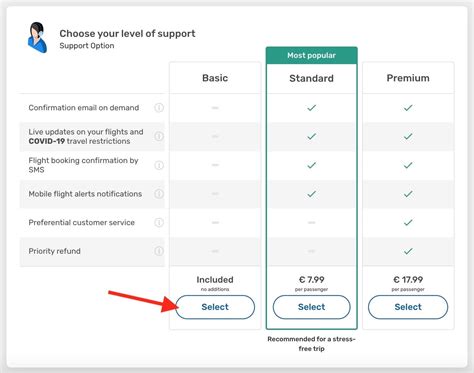Select the Standard € 7.99 plan
This screenshot has height=373, width=474.
point(311,307)
